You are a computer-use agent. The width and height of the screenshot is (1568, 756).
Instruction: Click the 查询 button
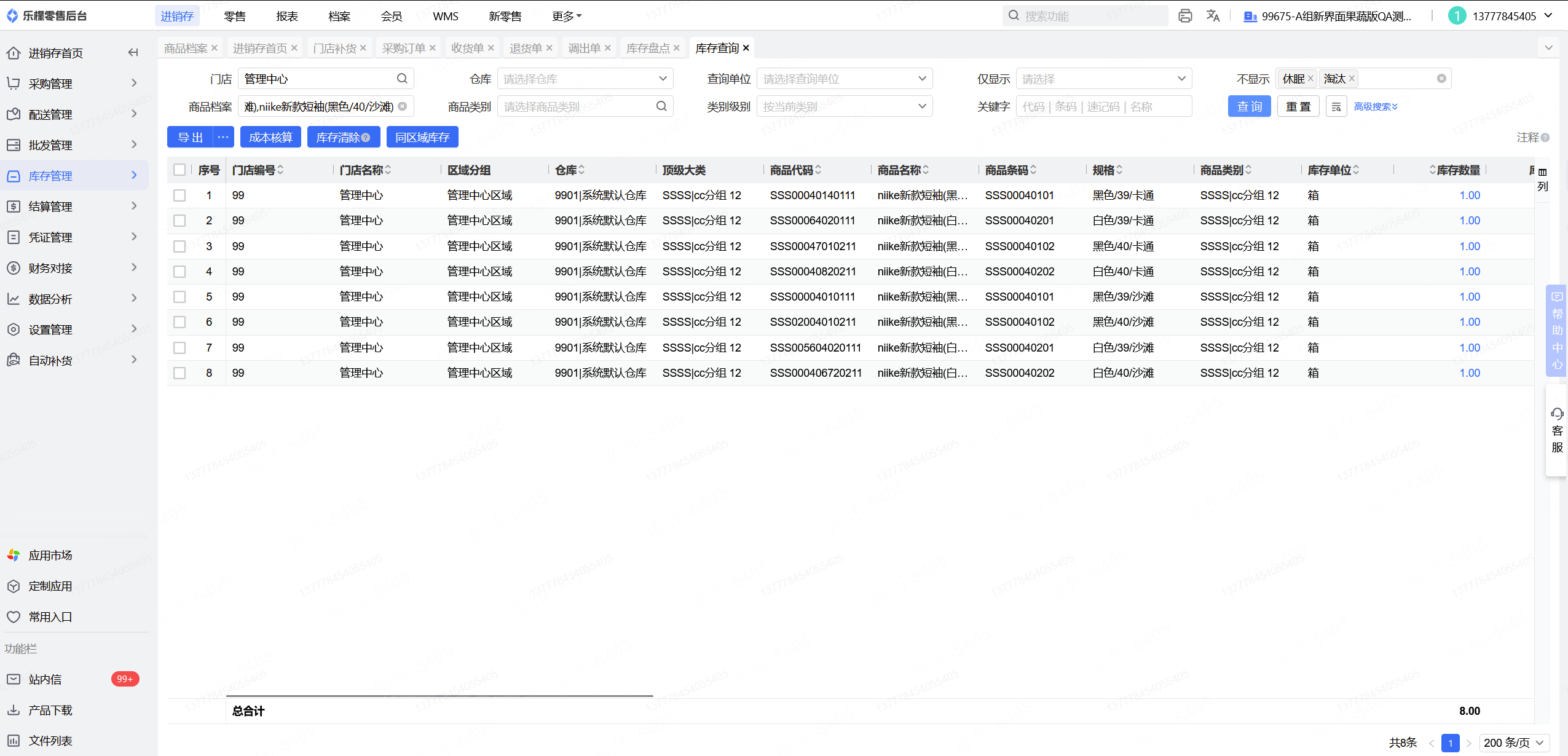[x=1249, y=106]
